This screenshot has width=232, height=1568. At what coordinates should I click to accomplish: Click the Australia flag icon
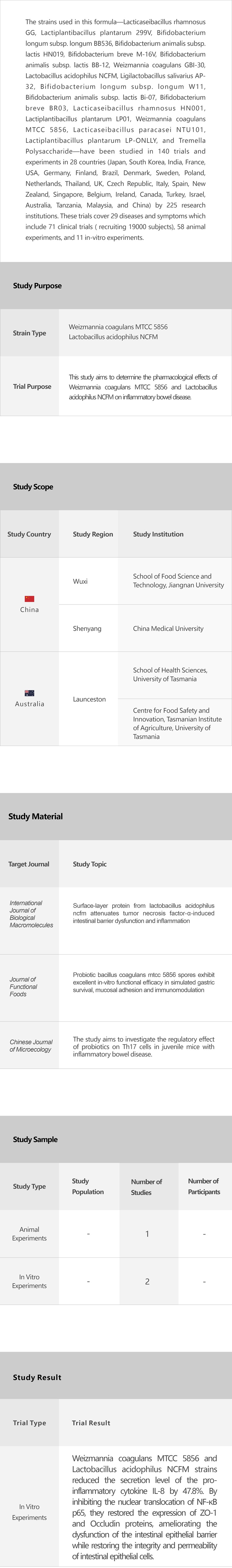click(29, 693)
